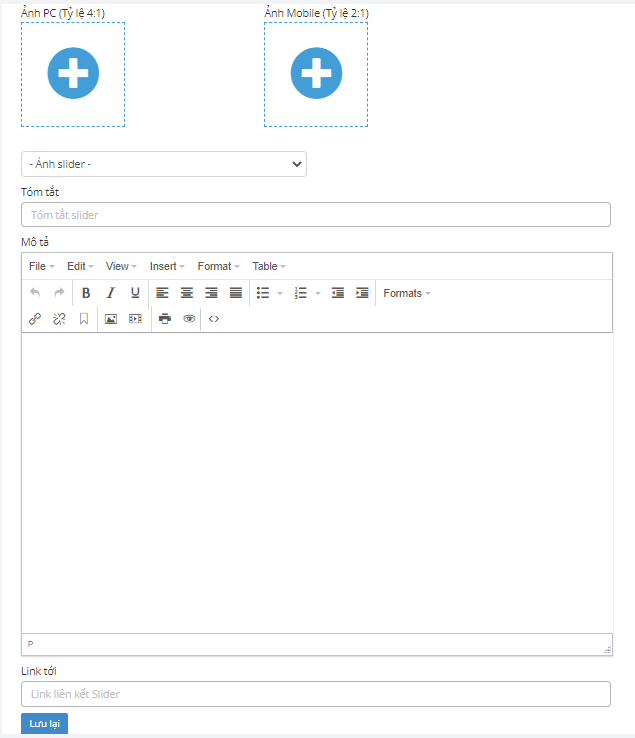
Task: Open the Edit menu
Action: click(80, 266)
